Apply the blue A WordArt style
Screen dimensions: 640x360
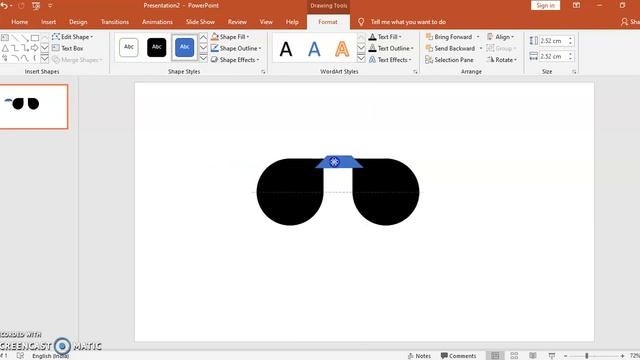[314, 49]
